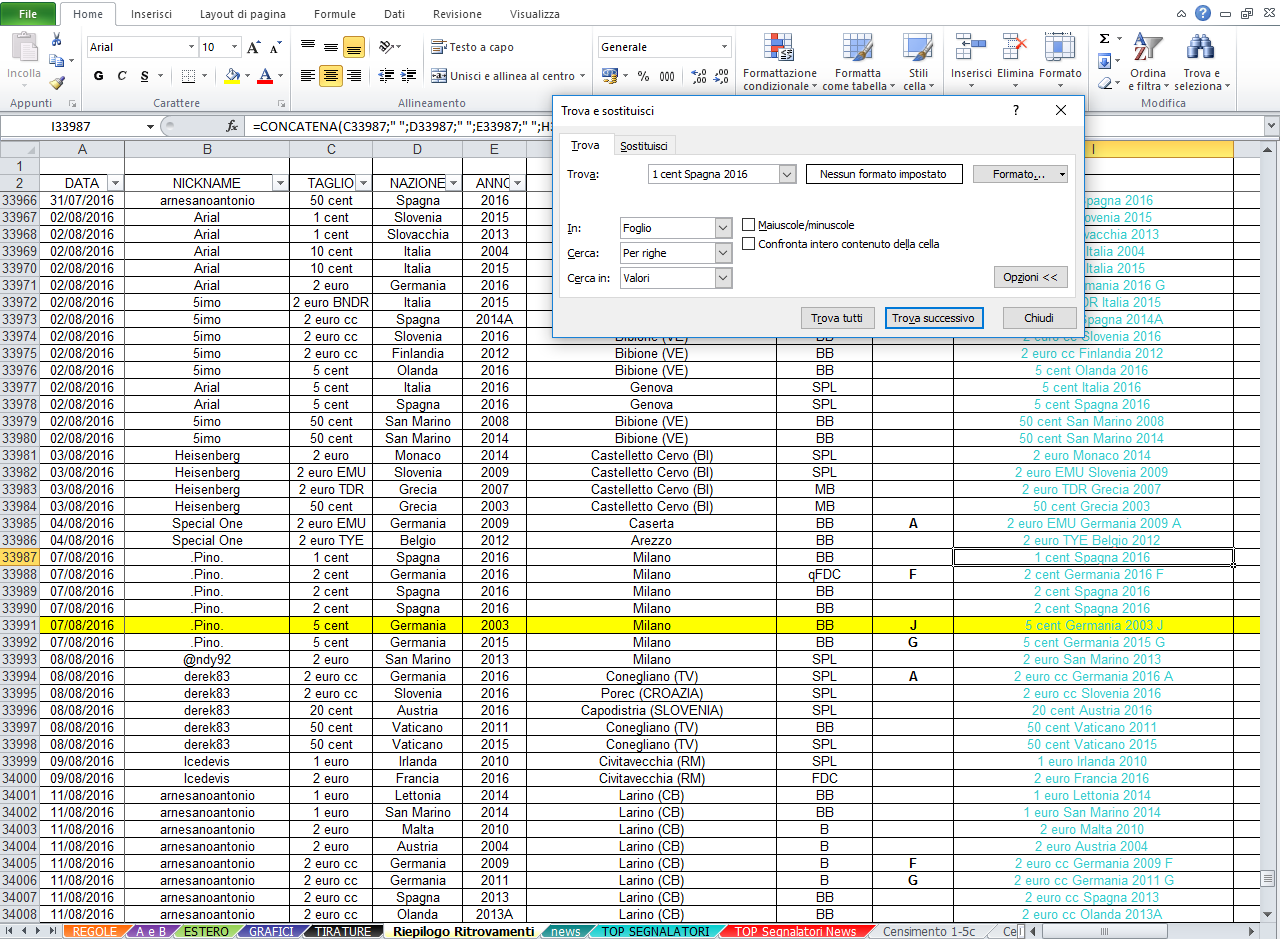Click the Formato... button in dialog

pyautogui.click(x=1020, y=174)
